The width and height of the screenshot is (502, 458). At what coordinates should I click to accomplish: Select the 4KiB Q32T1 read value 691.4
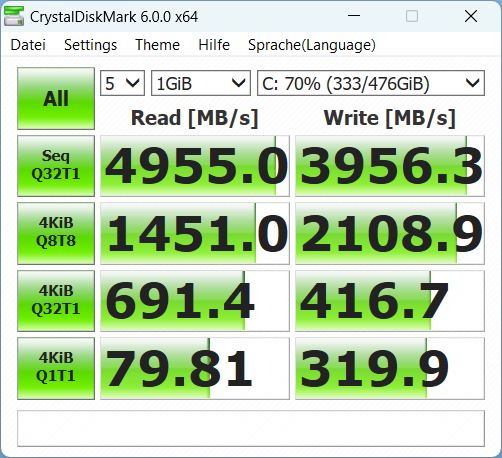point(195,301)
